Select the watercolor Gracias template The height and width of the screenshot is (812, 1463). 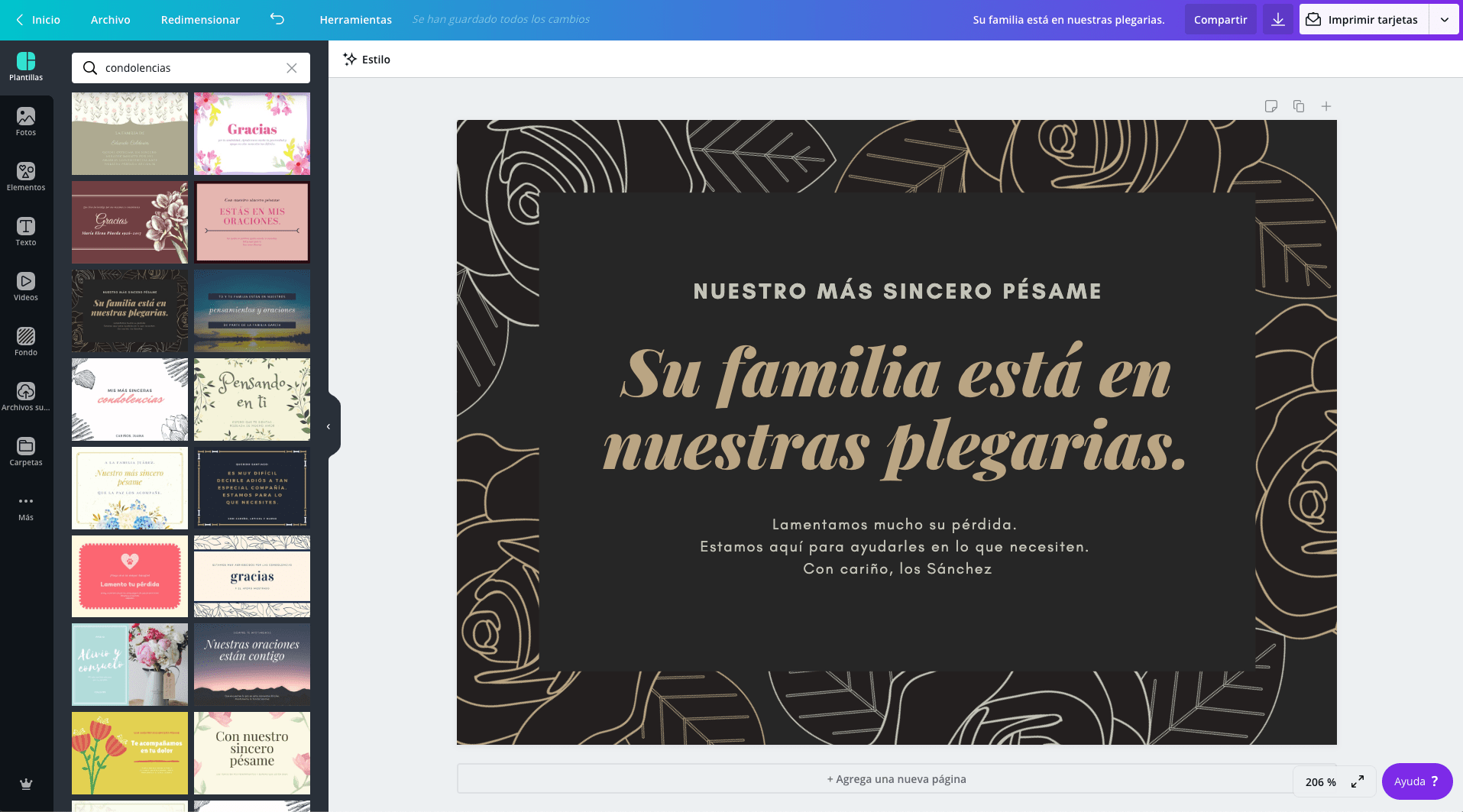(x=252, y=134)
